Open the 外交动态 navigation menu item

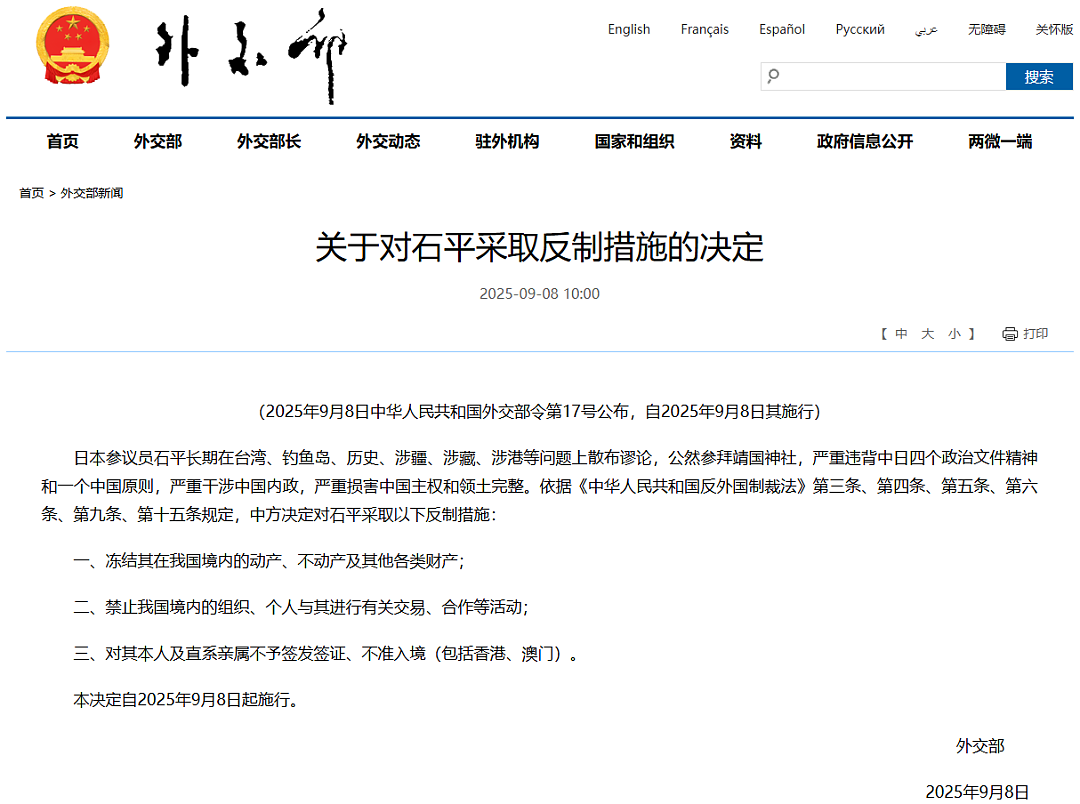388,141
